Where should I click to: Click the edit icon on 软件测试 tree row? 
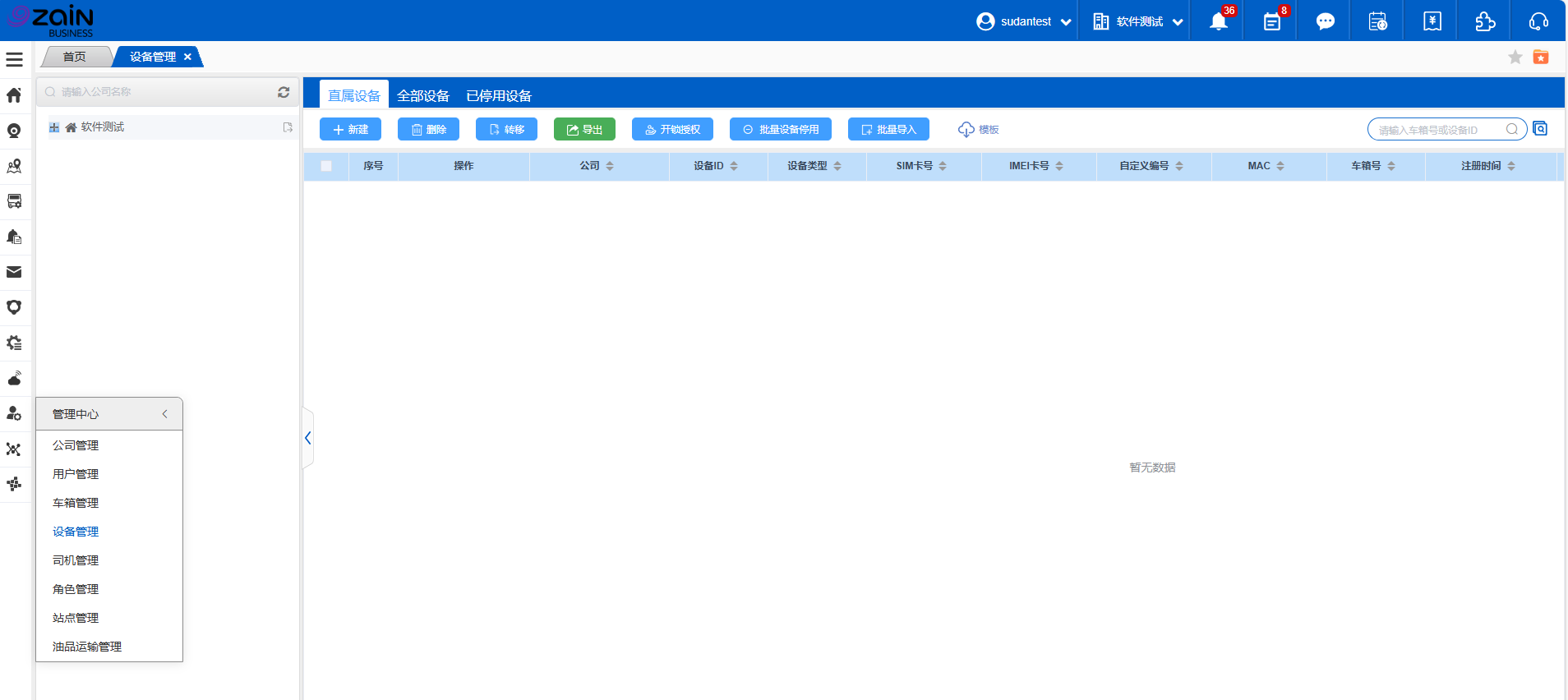click(x=288, y=127)
